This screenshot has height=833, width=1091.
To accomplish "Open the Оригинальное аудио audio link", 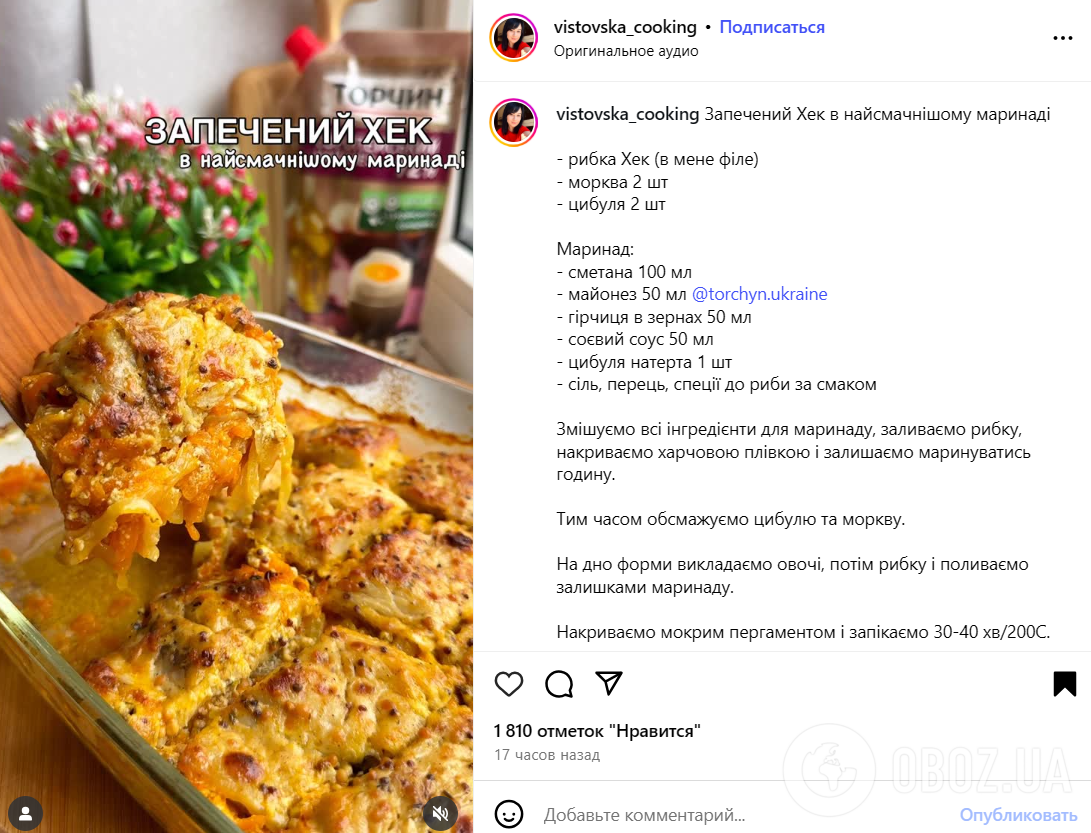I will (626, 51).
